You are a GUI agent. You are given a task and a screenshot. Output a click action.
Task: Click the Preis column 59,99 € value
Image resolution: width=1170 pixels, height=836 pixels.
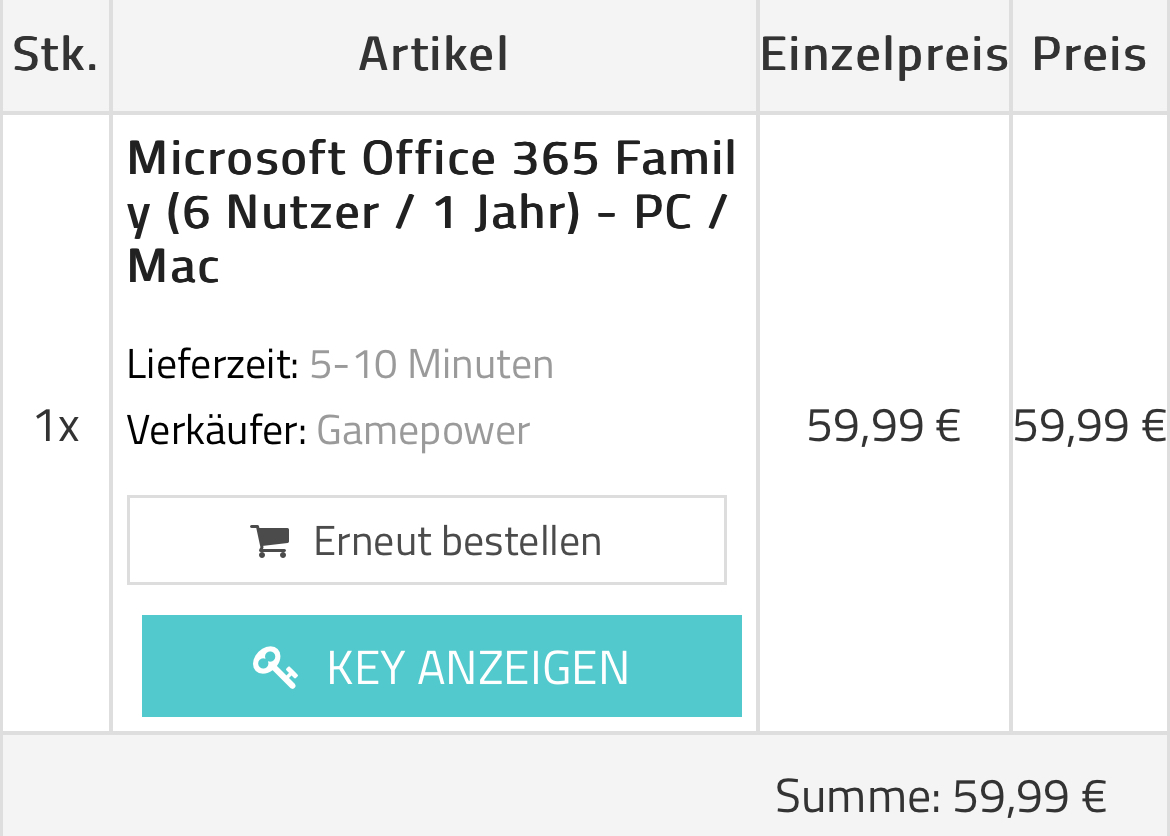pos(1089,426)
